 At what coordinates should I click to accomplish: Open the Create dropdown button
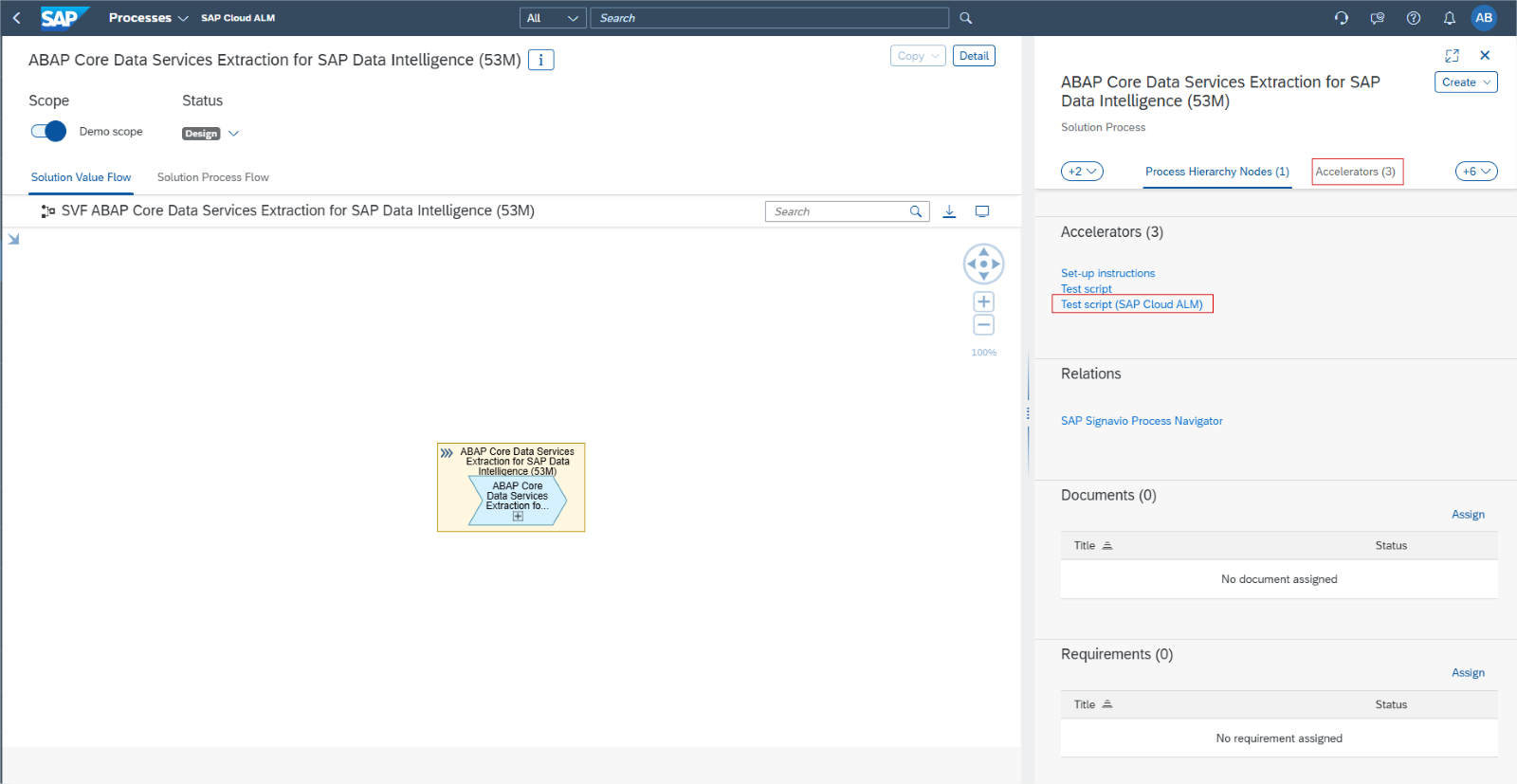(1465, 82)
